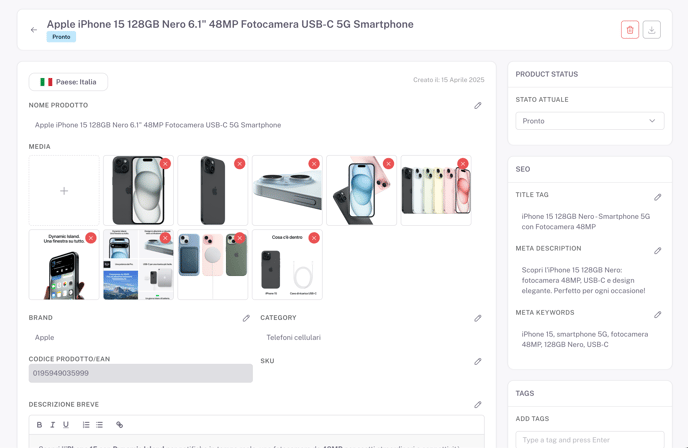The width and height of the screenshot is (688, 448).
Task: Click the download icon button in header
Action: (652, 30)
